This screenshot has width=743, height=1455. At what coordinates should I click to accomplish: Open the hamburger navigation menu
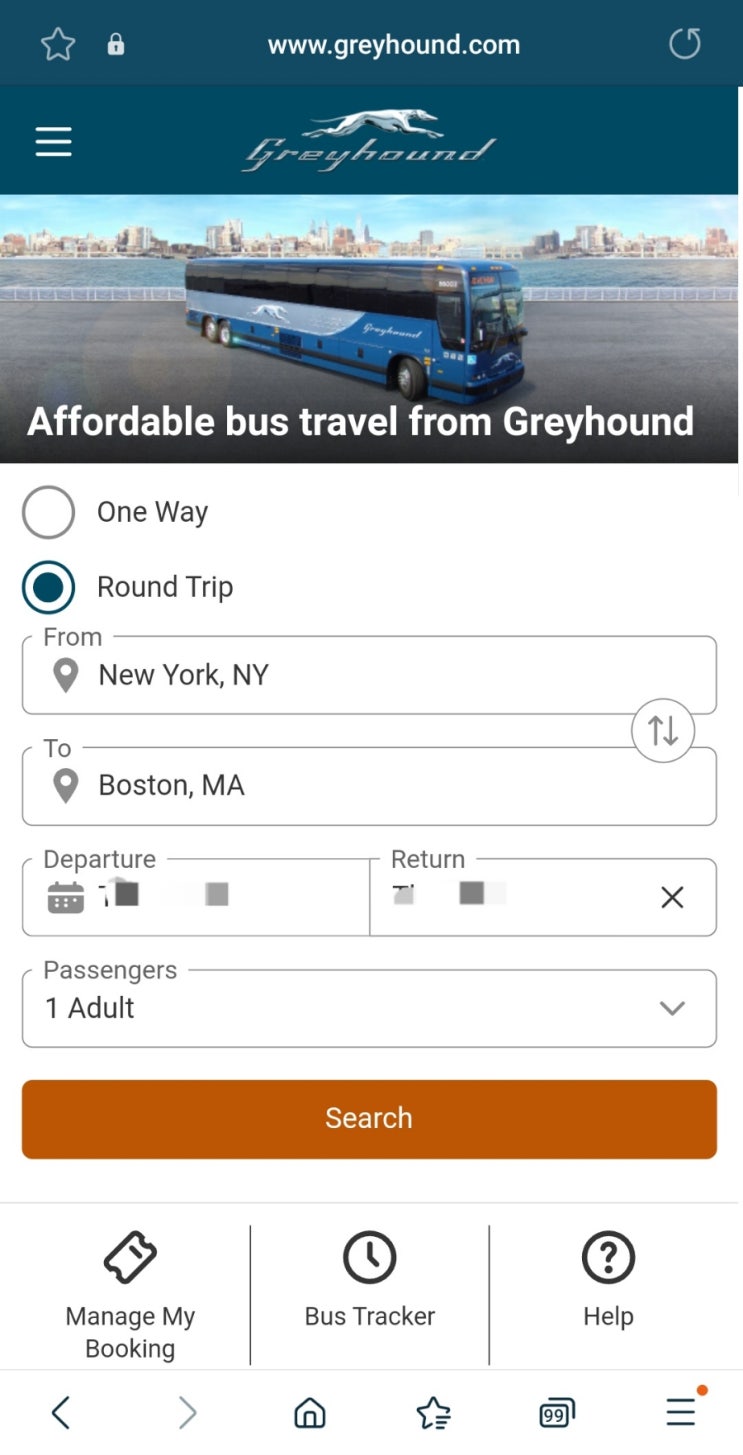point(53,142)
